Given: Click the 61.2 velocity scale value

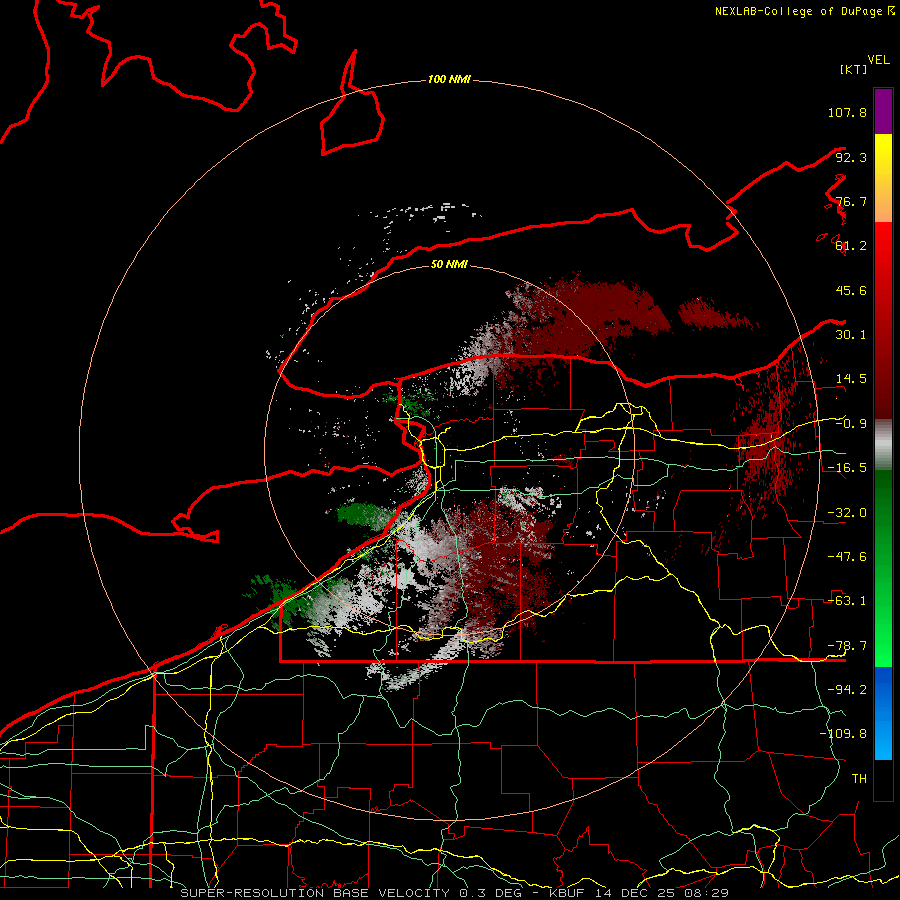Looking at the screenshot, I should coord(851,246).
